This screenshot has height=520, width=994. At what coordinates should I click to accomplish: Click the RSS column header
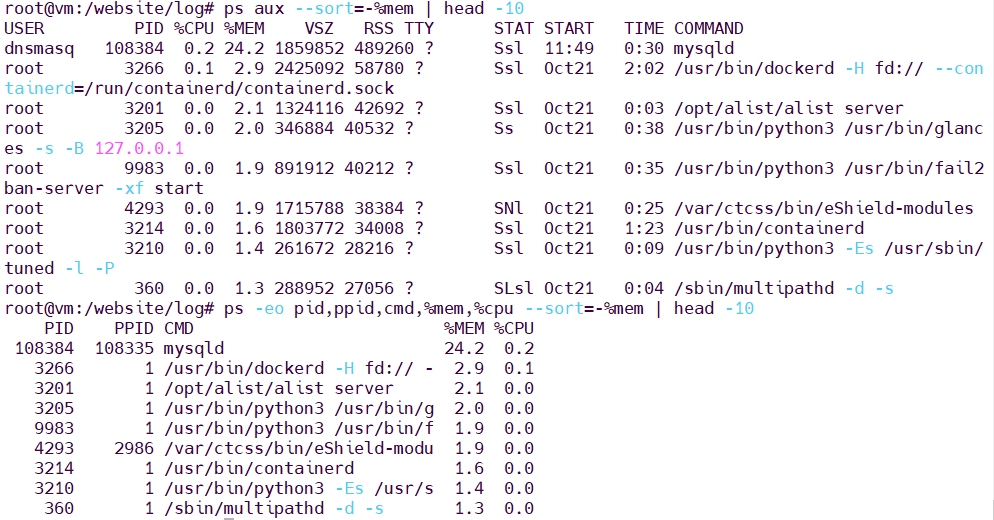click(379, 28)
